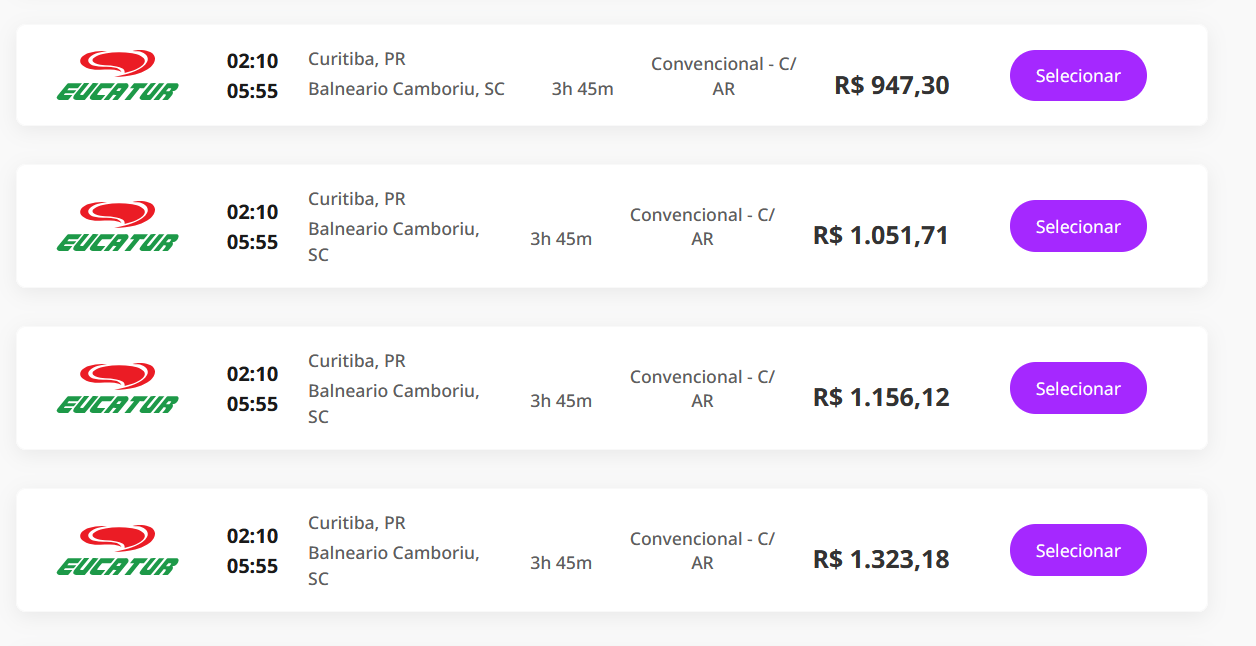Click the 05:55 arrival time on the R$ 1.051,71 trip
1256x646 pixels.
tap(252, 242)
